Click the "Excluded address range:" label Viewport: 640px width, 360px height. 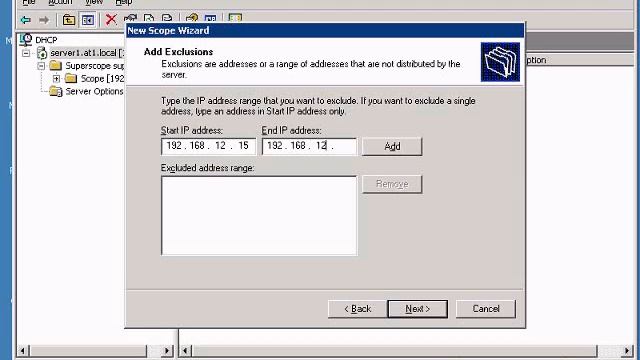tap(207, 168)
